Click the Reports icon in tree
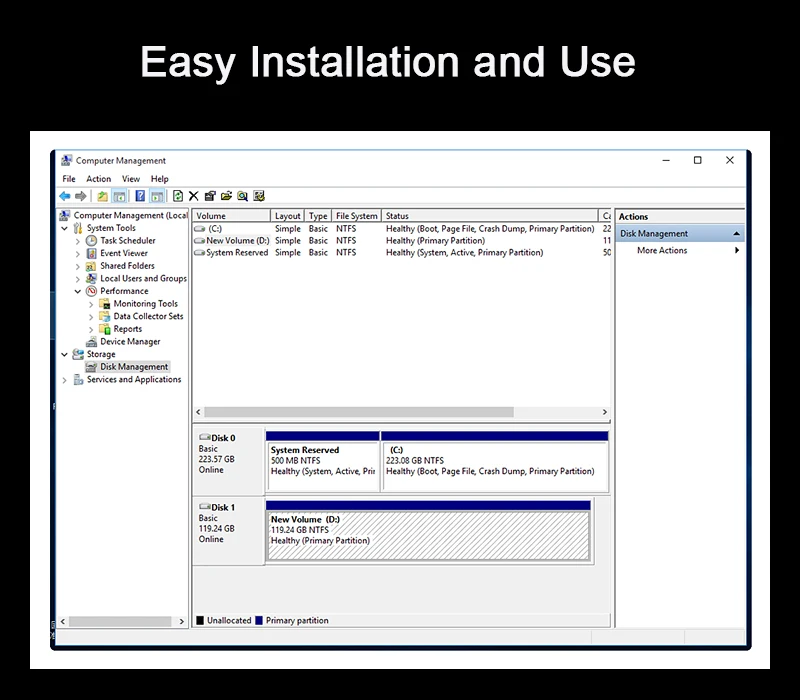The image size is (800, 700). (x=105, y=329)
